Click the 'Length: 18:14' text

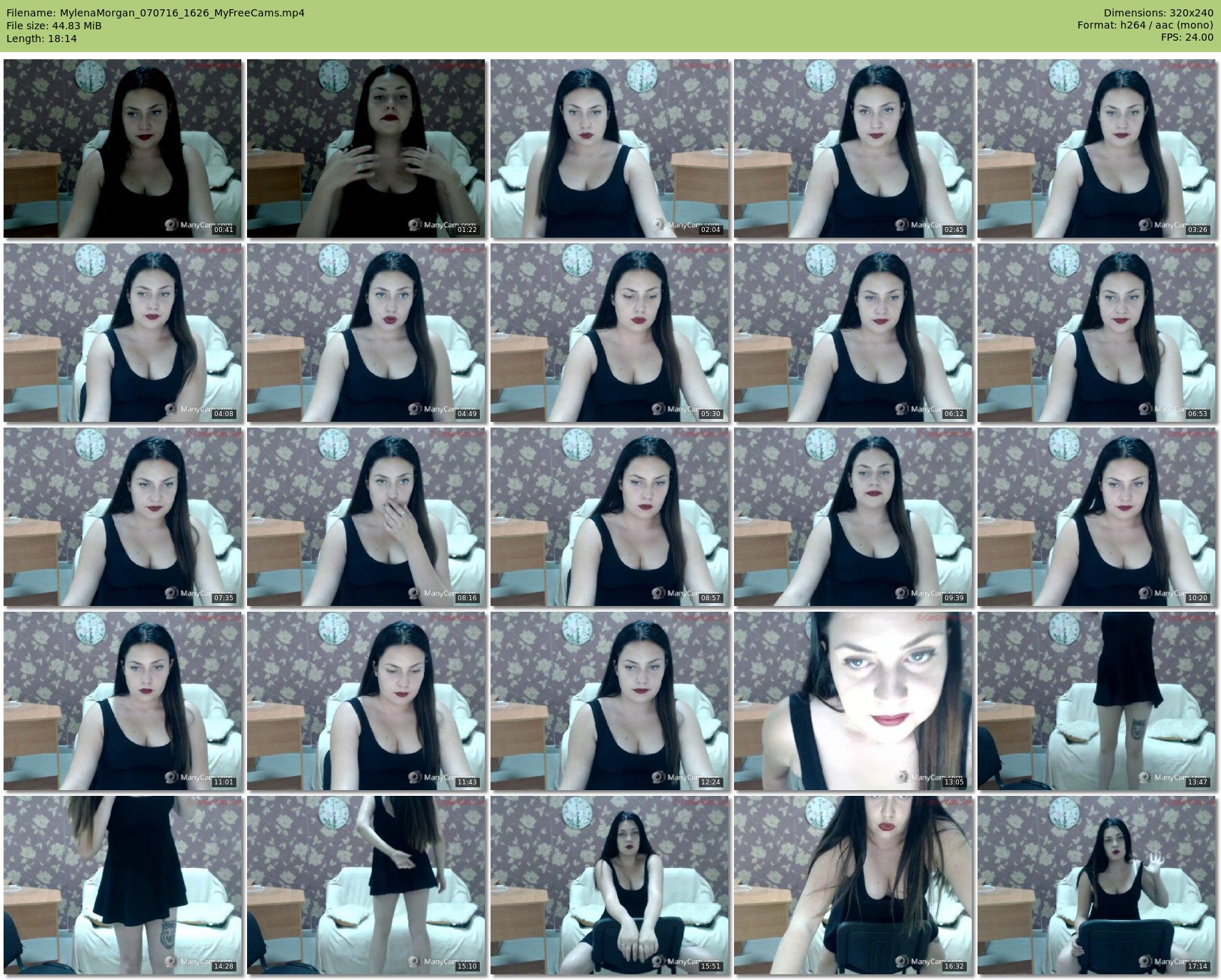click(41, 39)
